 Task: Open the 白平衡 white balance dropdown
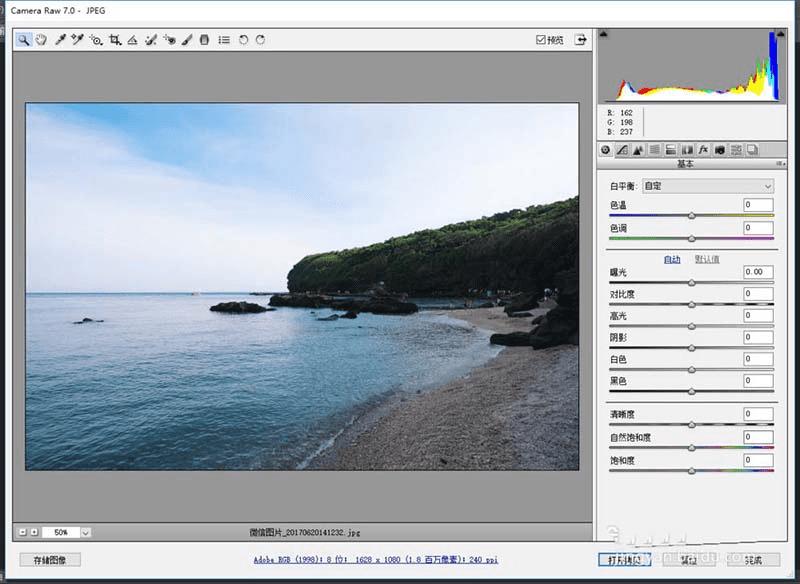pyautogui.click(x=708, y=186)
